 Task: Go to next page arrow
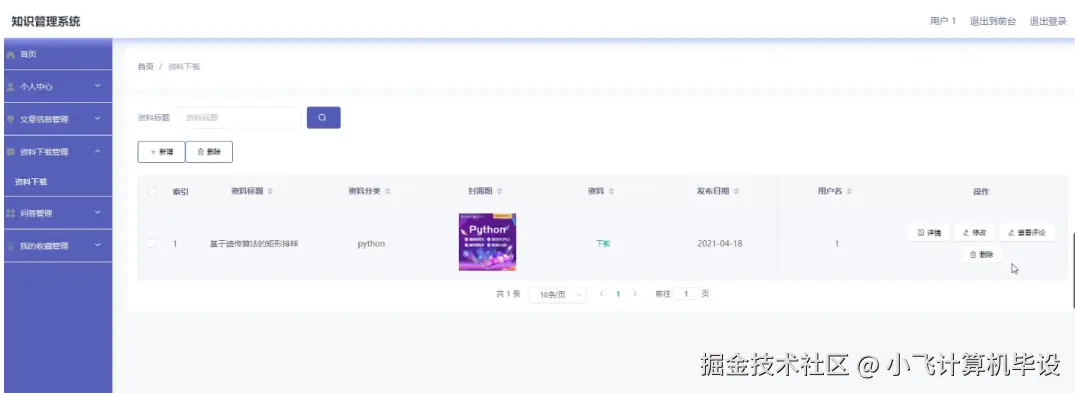coord(635,294)
